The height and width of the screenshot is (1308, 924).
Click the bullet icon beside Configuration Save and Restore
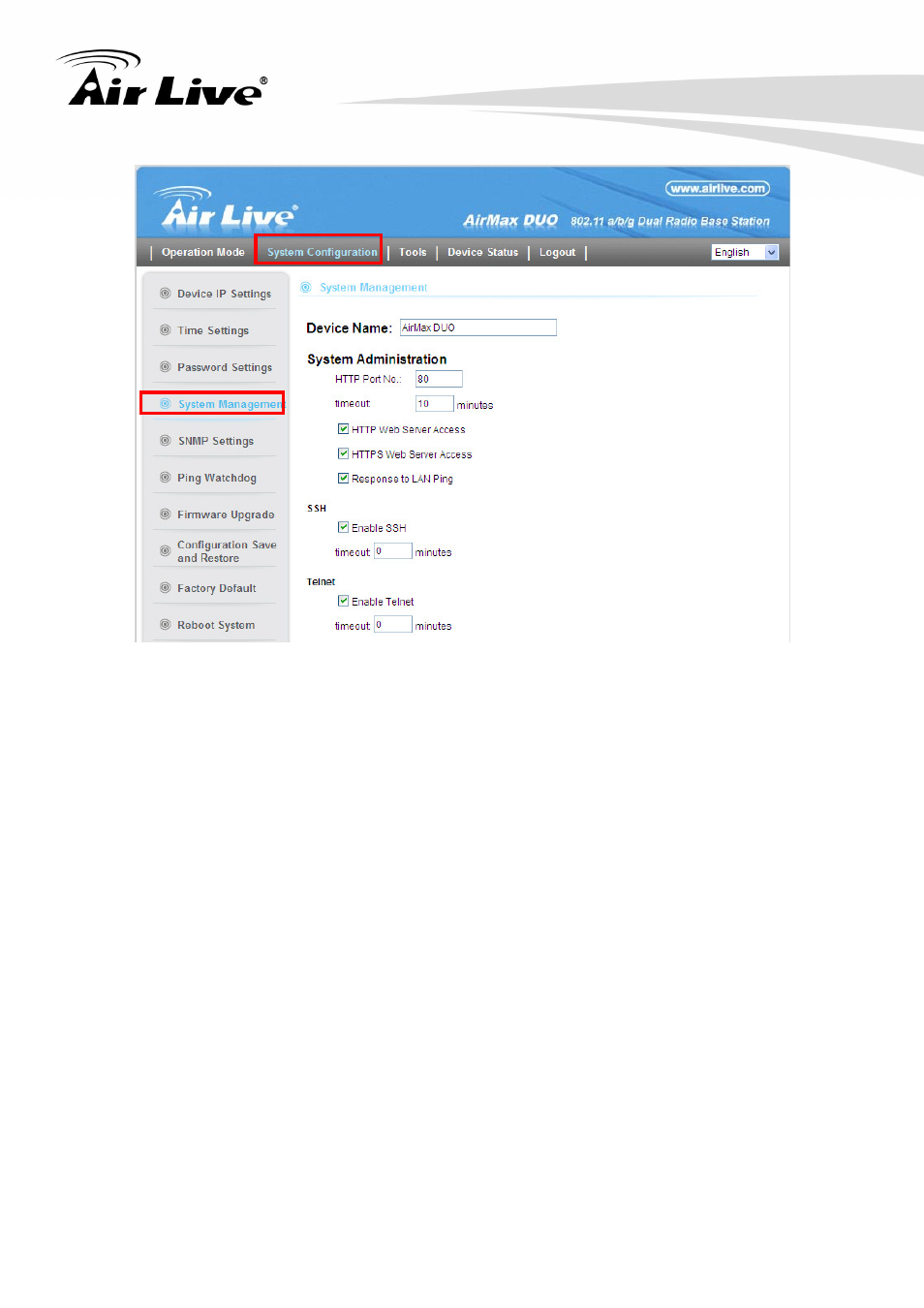pyautogui.click(x=165, y=551)
